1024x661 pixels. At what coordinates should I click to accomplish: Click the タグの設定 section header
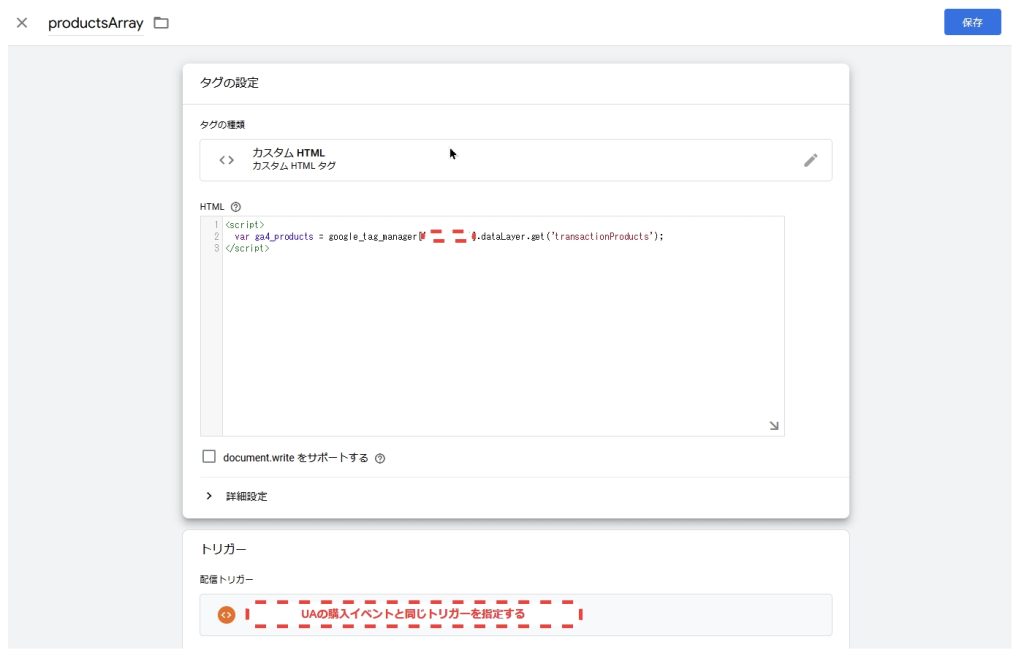click(x=230, y=83)
